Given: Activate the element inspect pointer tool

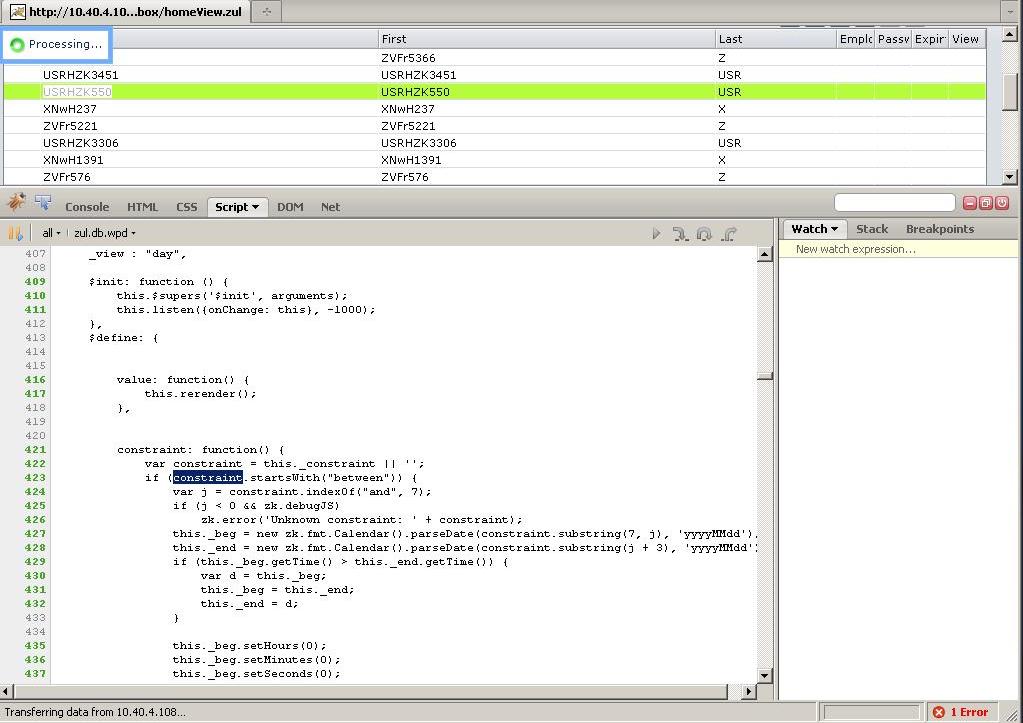Looking at the screenshot, I should click(44, 203).
